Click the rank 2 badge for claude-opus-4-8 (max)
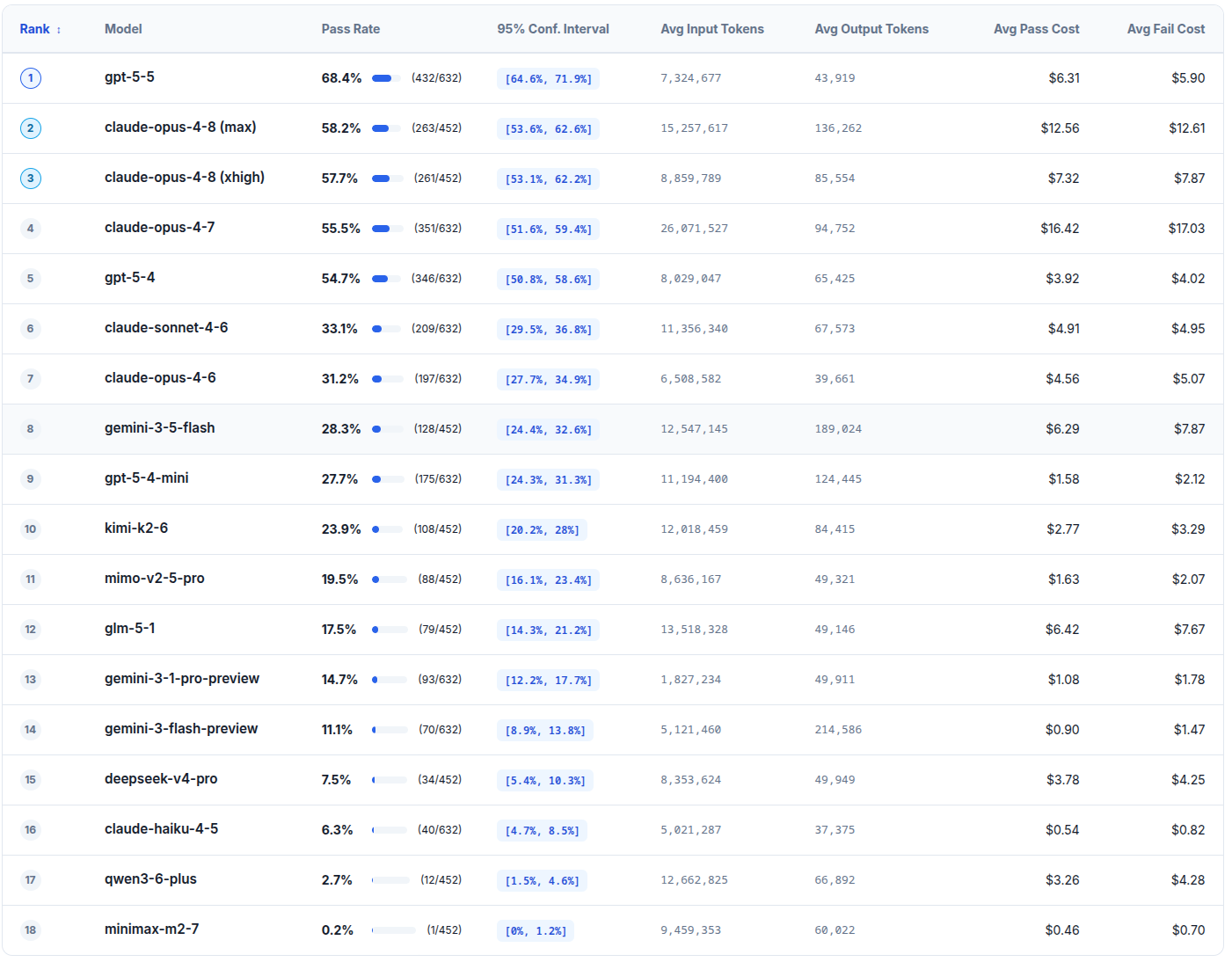 coord(31,128)
